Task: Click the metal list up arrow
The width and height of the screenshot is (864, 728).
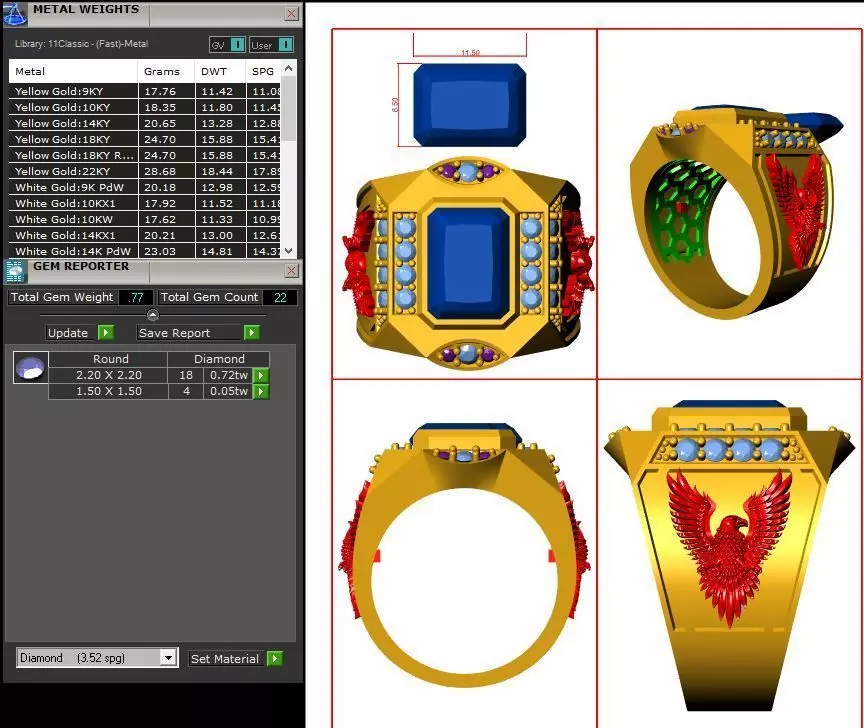Action: coord(289,68)
